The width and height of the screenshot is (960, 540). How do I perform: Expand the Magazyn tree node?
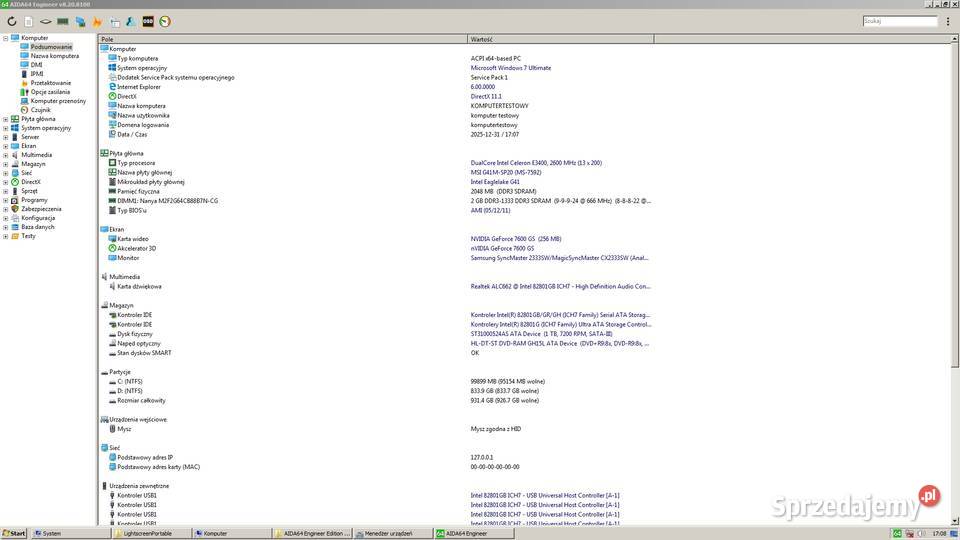5,164
